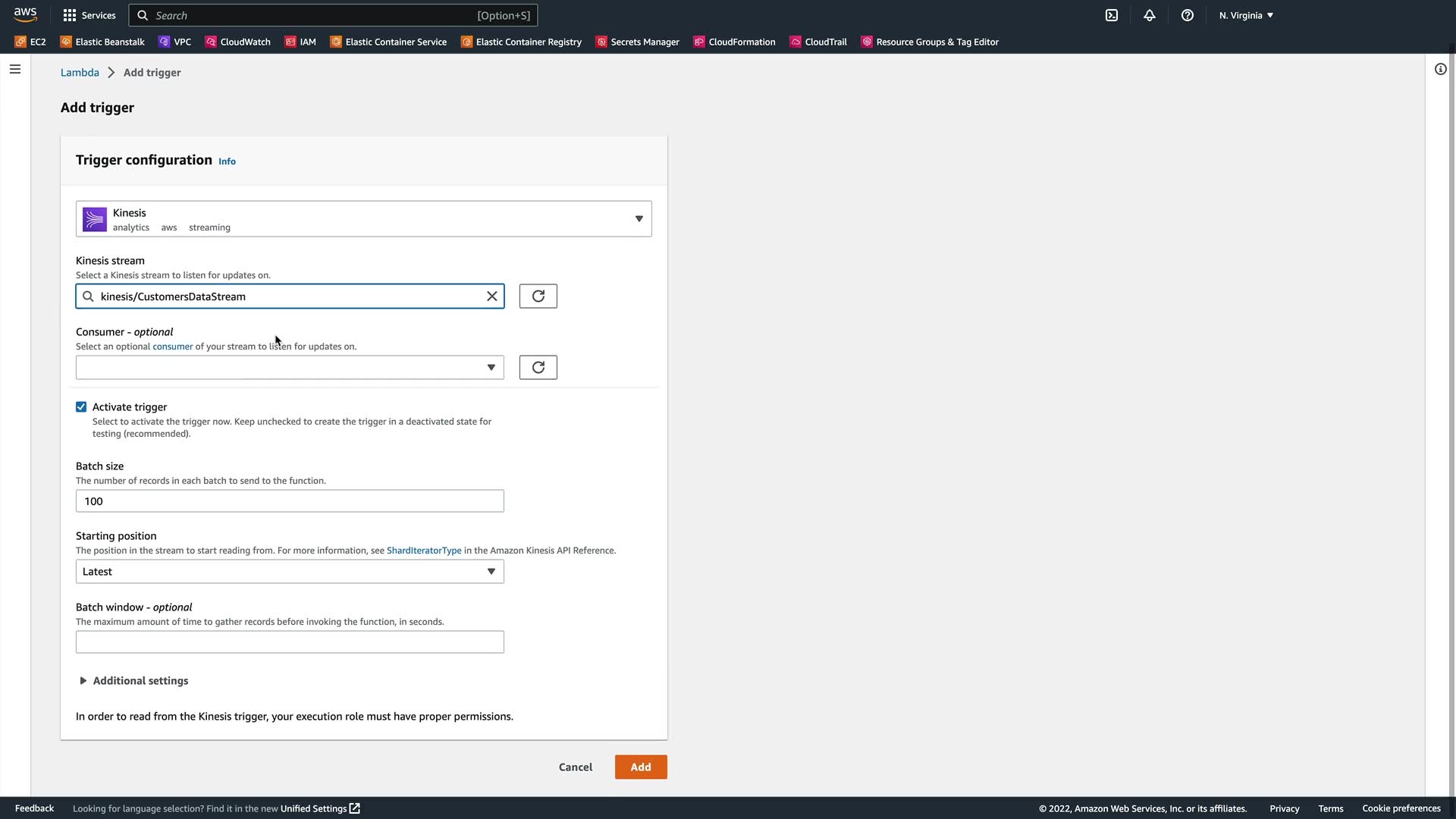
Task: Uncheck the Activate trigger checkbox
Action: 81,407
